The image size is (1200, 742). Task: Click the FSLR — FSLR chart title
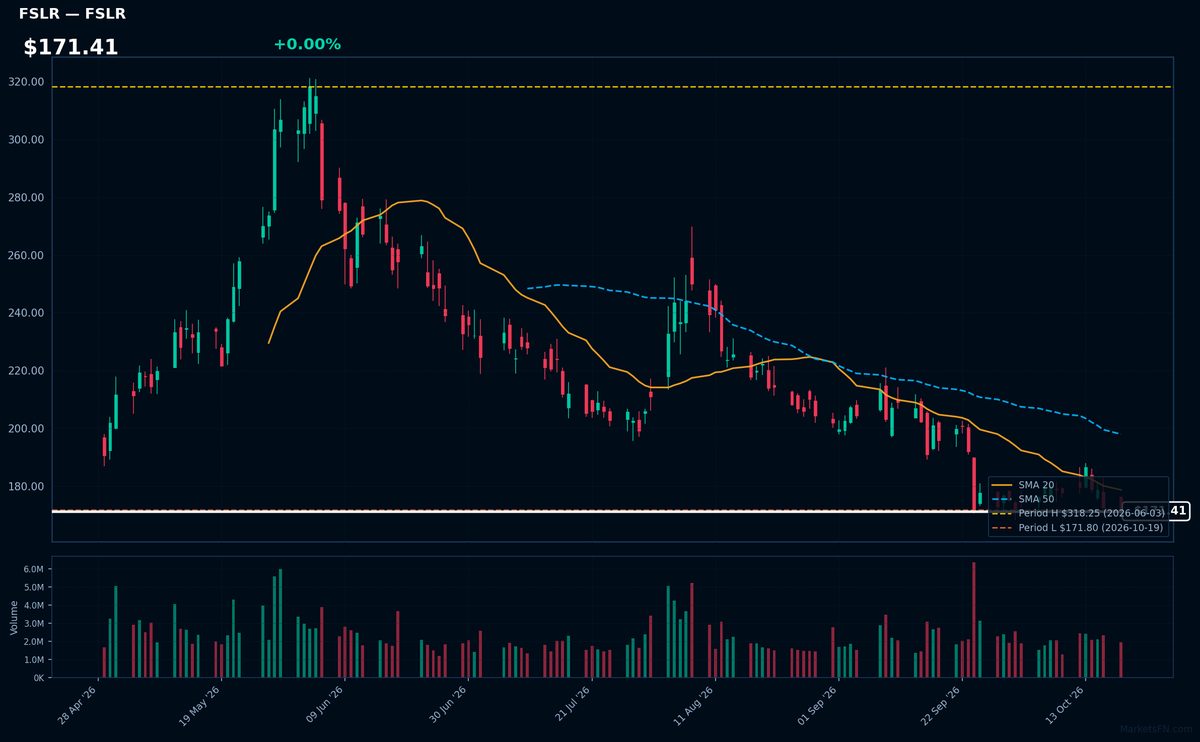(72, 14)
